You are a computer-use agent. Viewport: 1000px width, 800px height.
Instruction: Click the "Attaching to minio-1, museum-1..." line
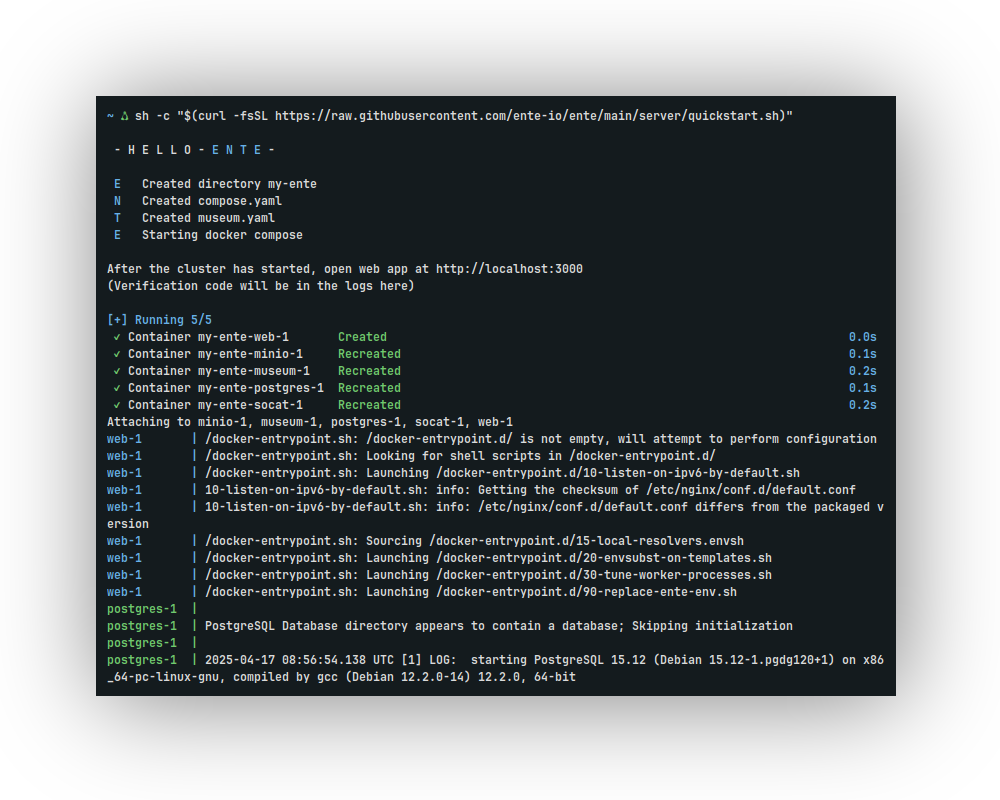pos(310,422)
